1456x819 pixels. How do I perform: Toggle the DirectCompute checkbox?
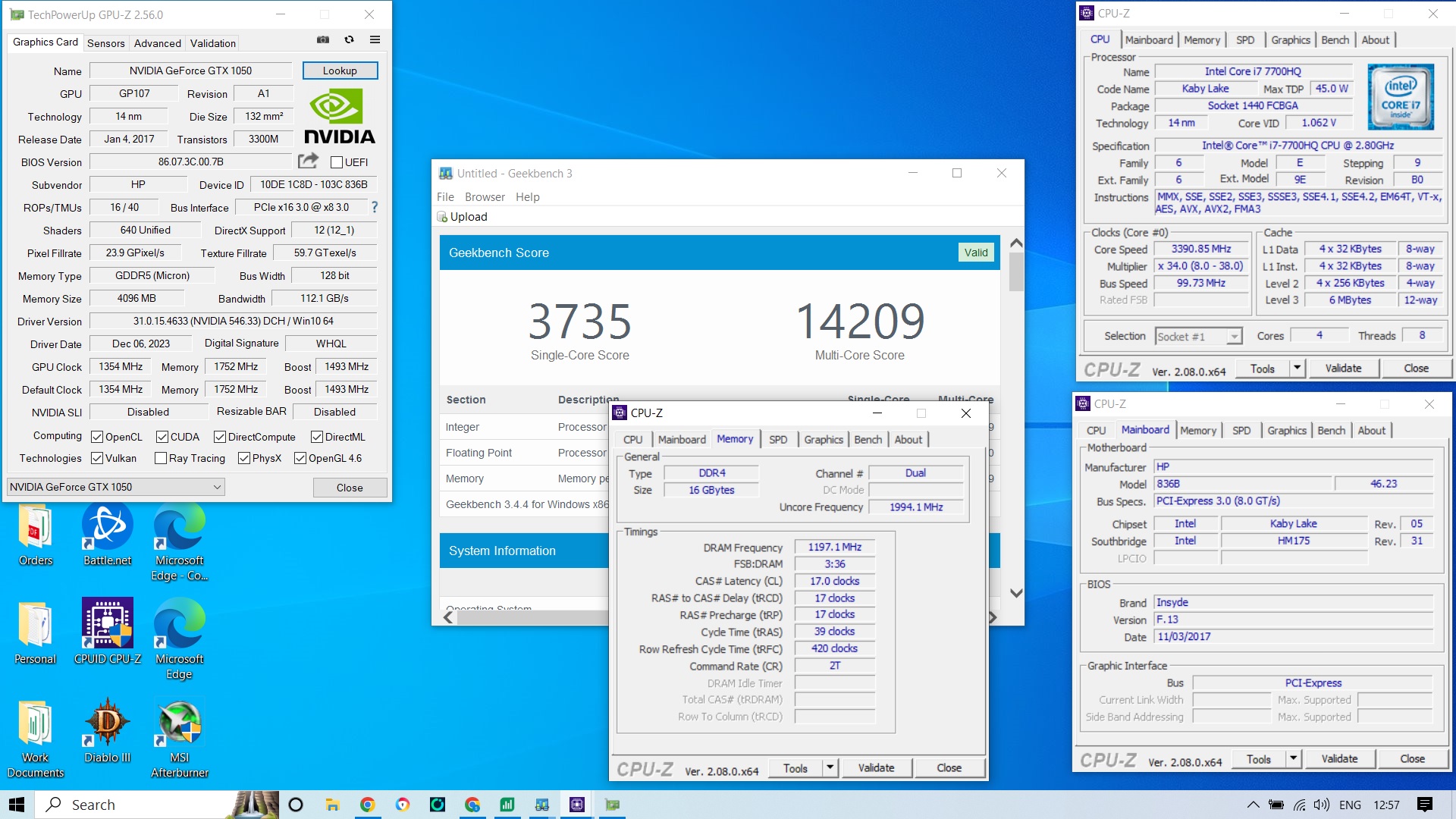coord(220,437)
